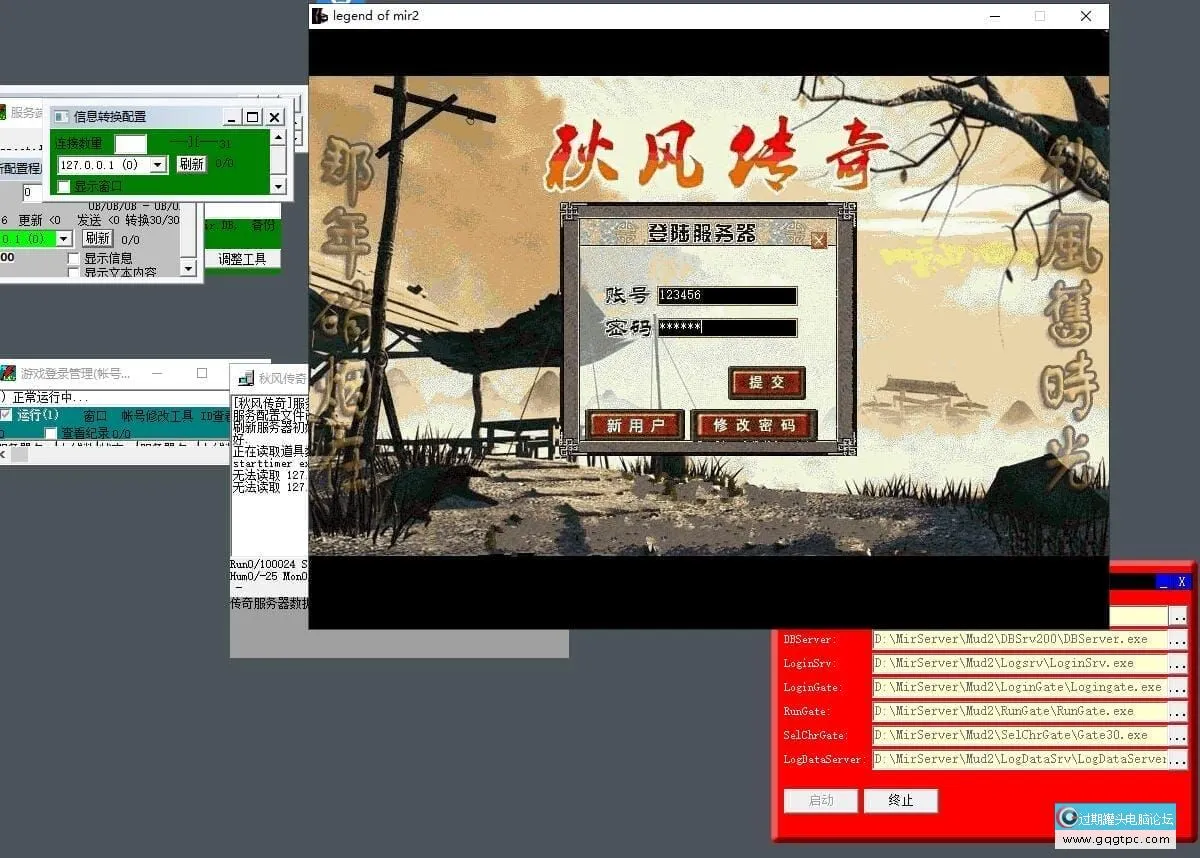Browse for the LogDataServer executable path
Screen dimensions: 1200x858
tap(1178, 759)
